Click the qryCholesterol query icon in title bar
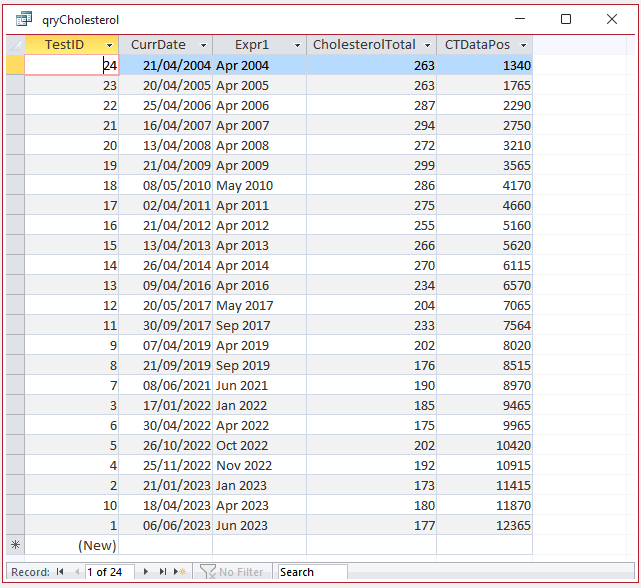The image size is (641, 588). 24,19
